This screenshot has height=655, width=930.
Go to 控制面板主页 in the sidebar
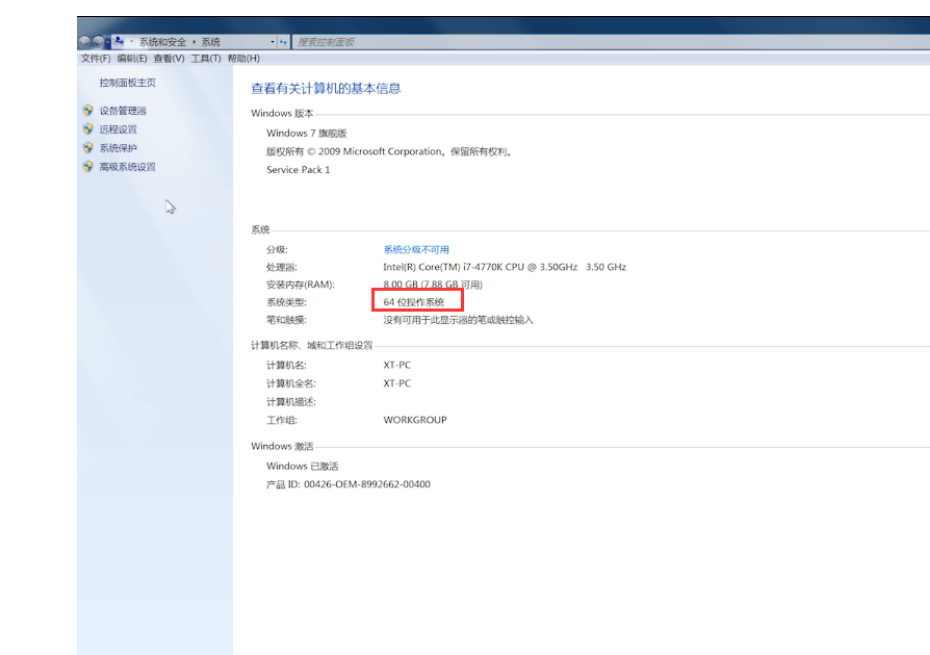127,83
